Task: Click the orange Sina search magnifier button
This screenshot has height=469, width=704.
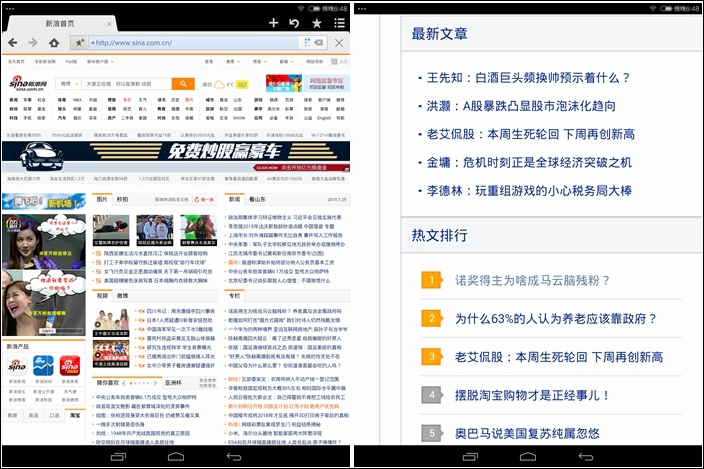Action: (183, 83)
